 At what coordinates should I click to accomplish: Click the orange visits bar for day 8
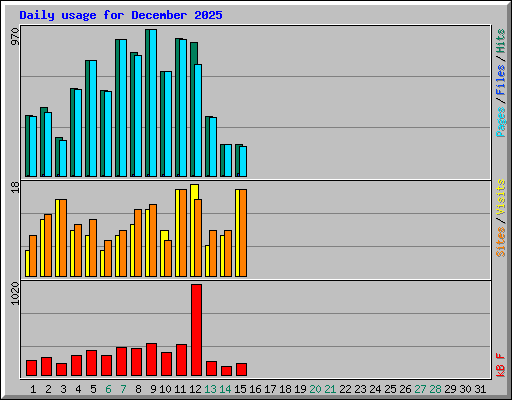[x=138, y=243]
